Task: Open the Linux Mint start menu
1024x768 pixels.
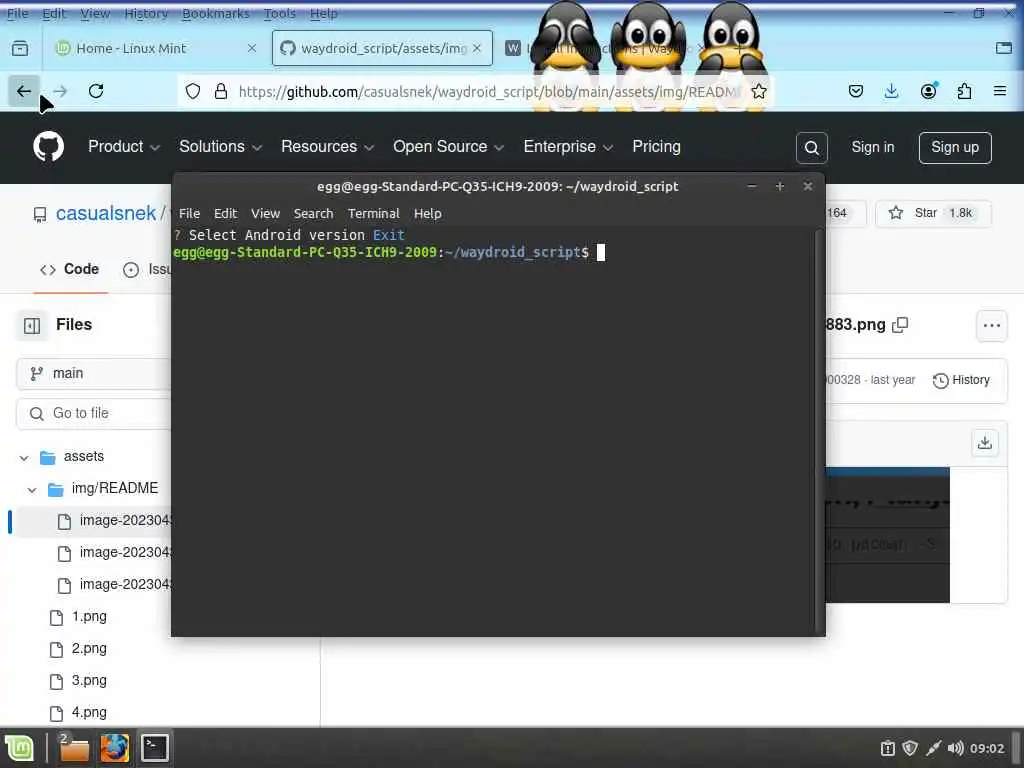Action: pos(19,748)
